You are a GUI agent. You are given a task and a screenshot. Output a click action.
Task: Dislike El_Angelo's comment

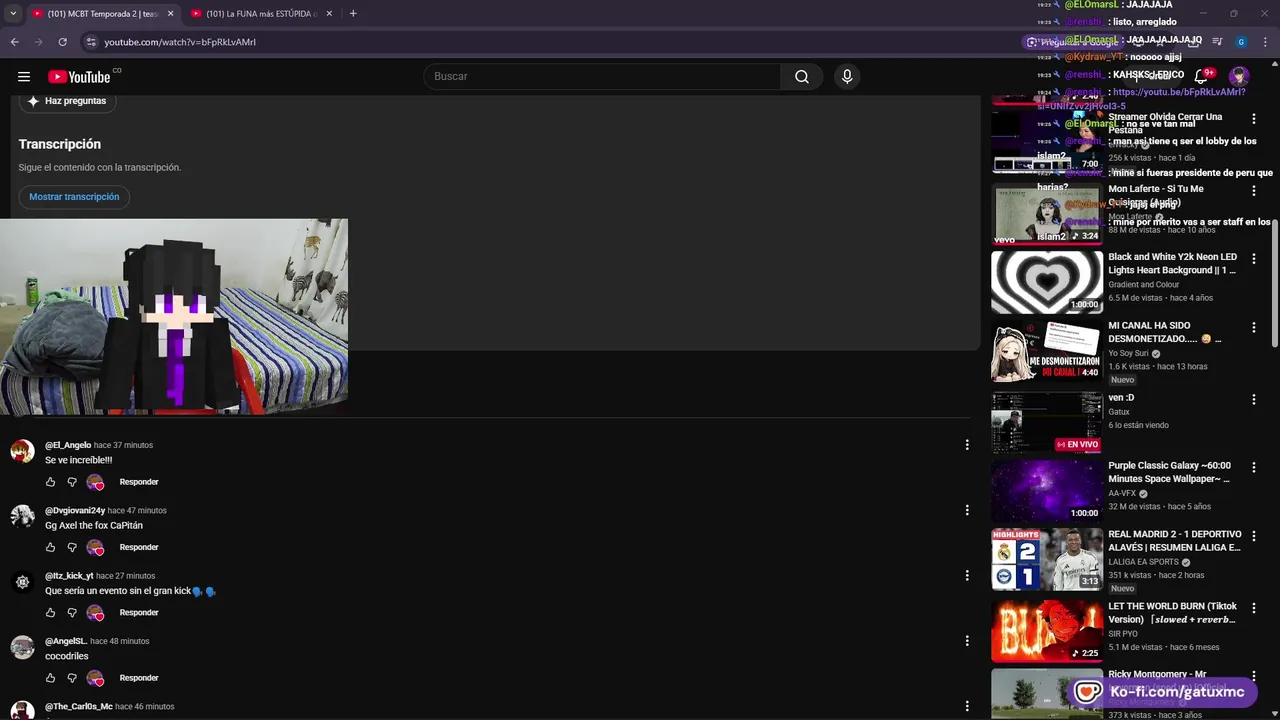pos(72,482)
